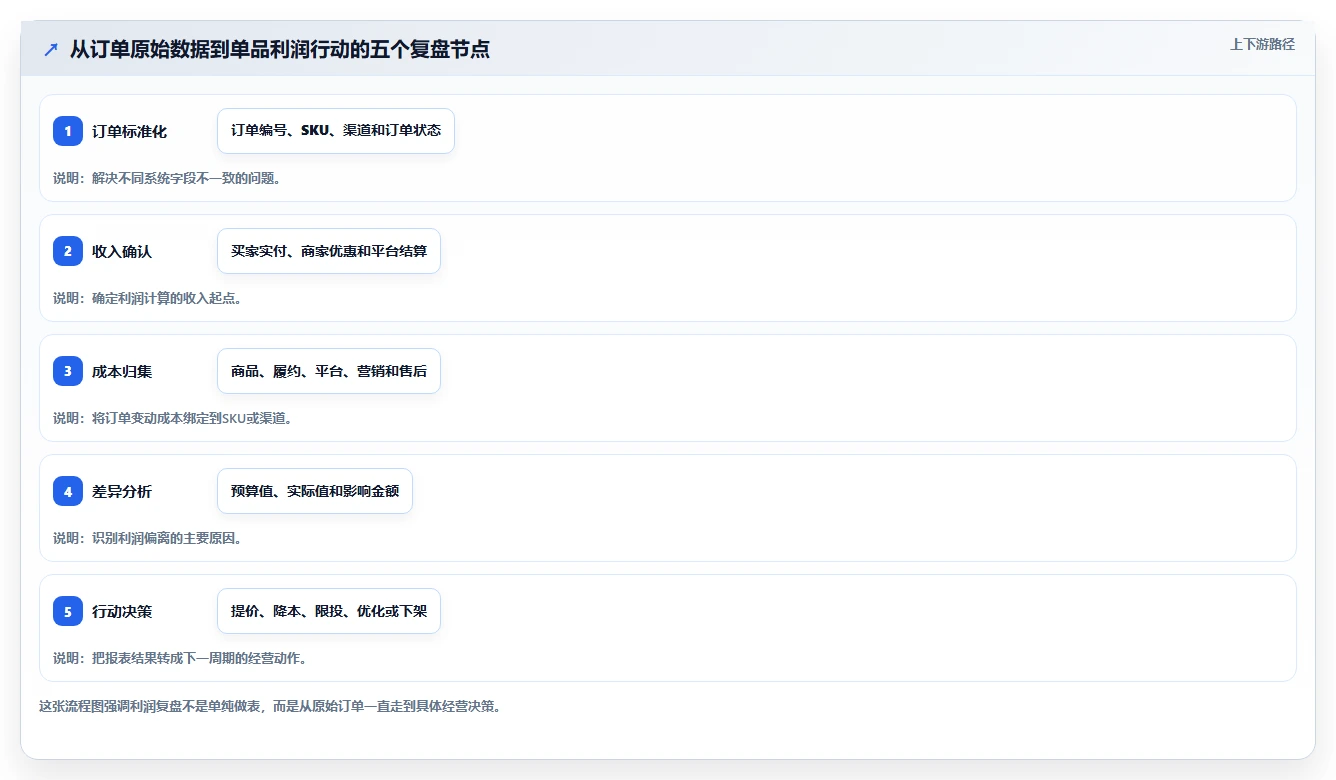Click the number 1 step badge
Image resolution: width=1336 pixels, height=780 pixels.
click(x=68, y=131)
